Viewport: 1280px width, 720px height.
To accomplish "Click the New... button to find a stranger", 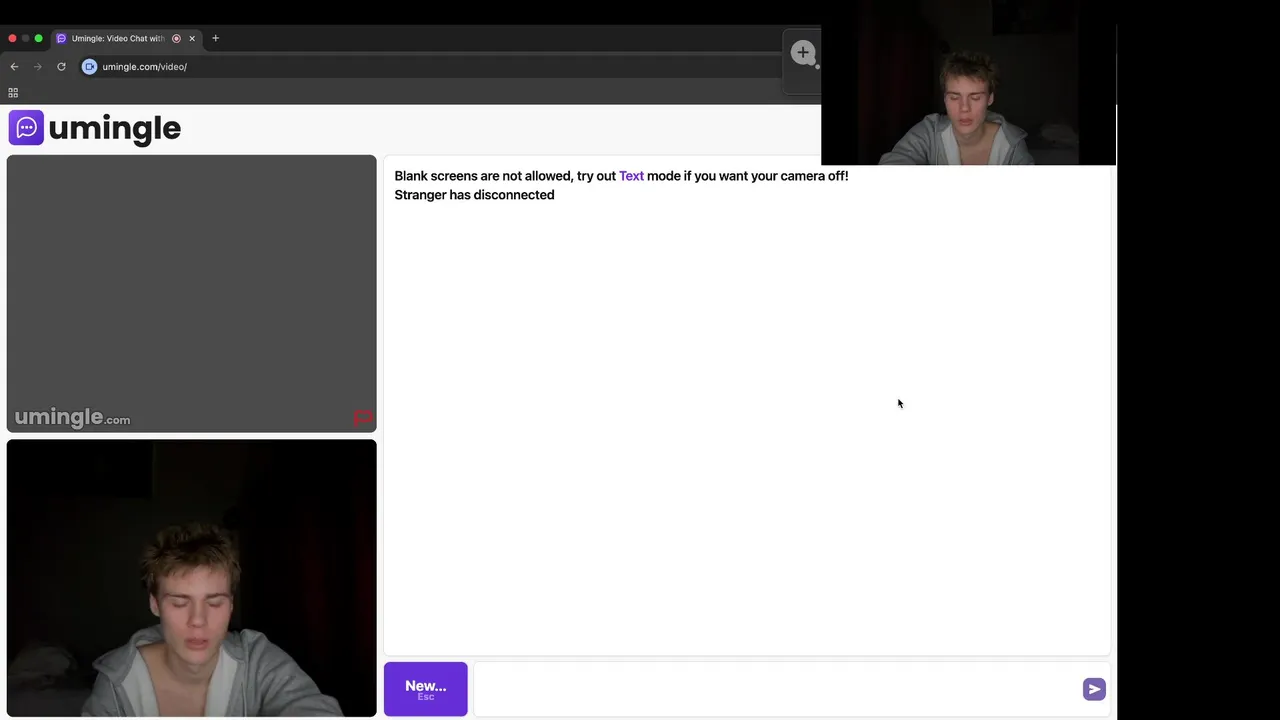I will click(425, 689).
